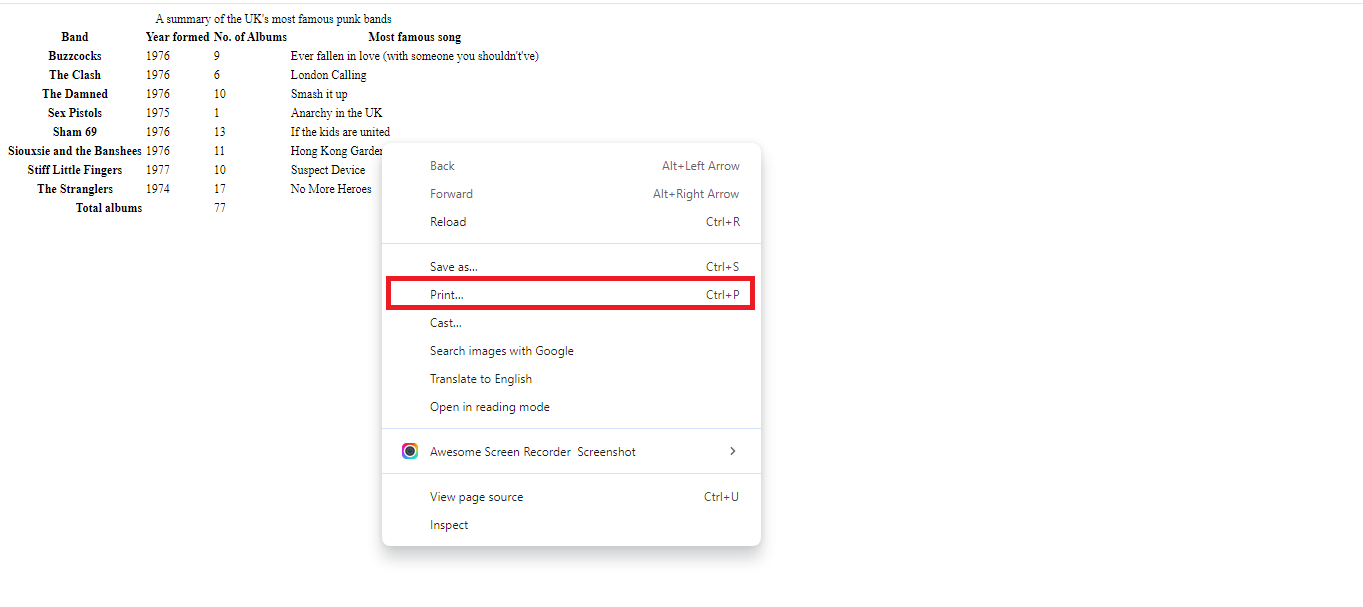The image size is (1363, 607).
Task: Open the page in reading mode
Action: click(x=489, y=406)
